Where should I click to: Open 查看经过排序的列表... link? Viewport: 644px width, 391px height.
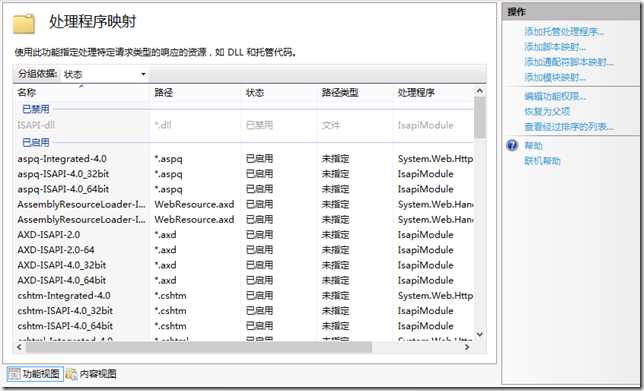[x=569, y=126]
